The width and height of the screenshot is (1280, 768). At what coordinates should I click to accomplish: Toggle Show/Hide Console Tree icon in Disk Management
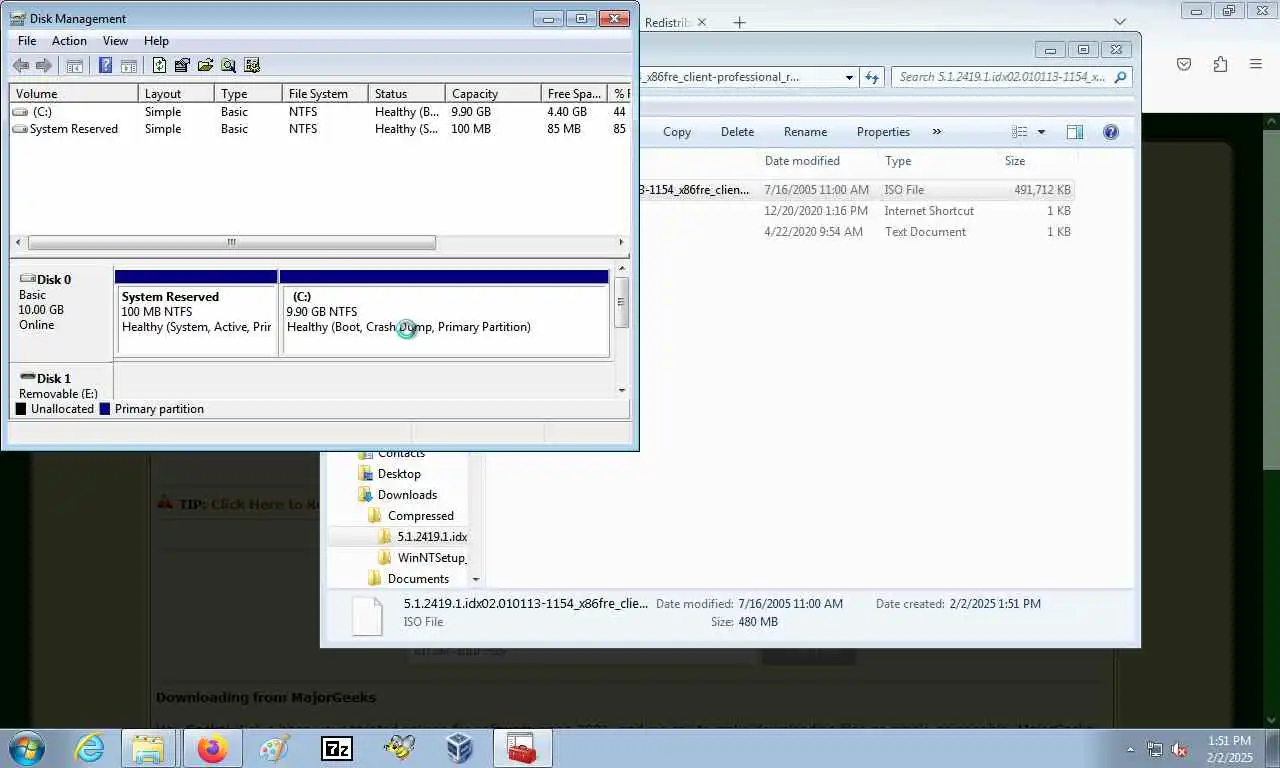click(x=74, y=66)
